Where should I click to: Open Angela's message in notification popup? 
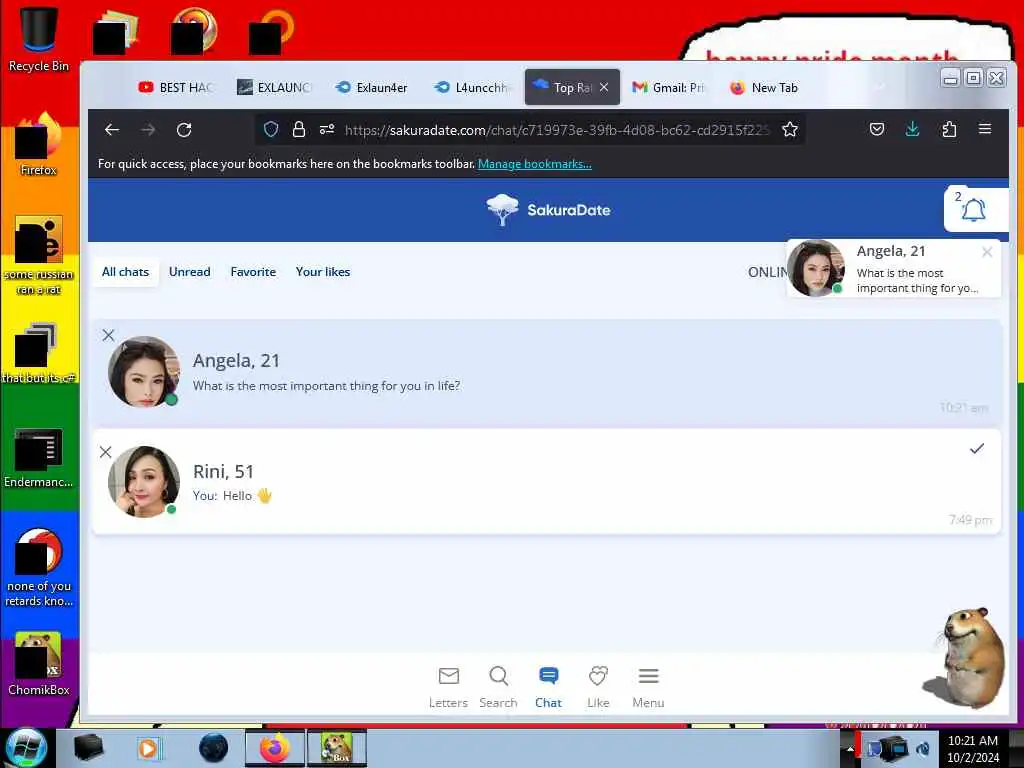(x=917, y=280)
